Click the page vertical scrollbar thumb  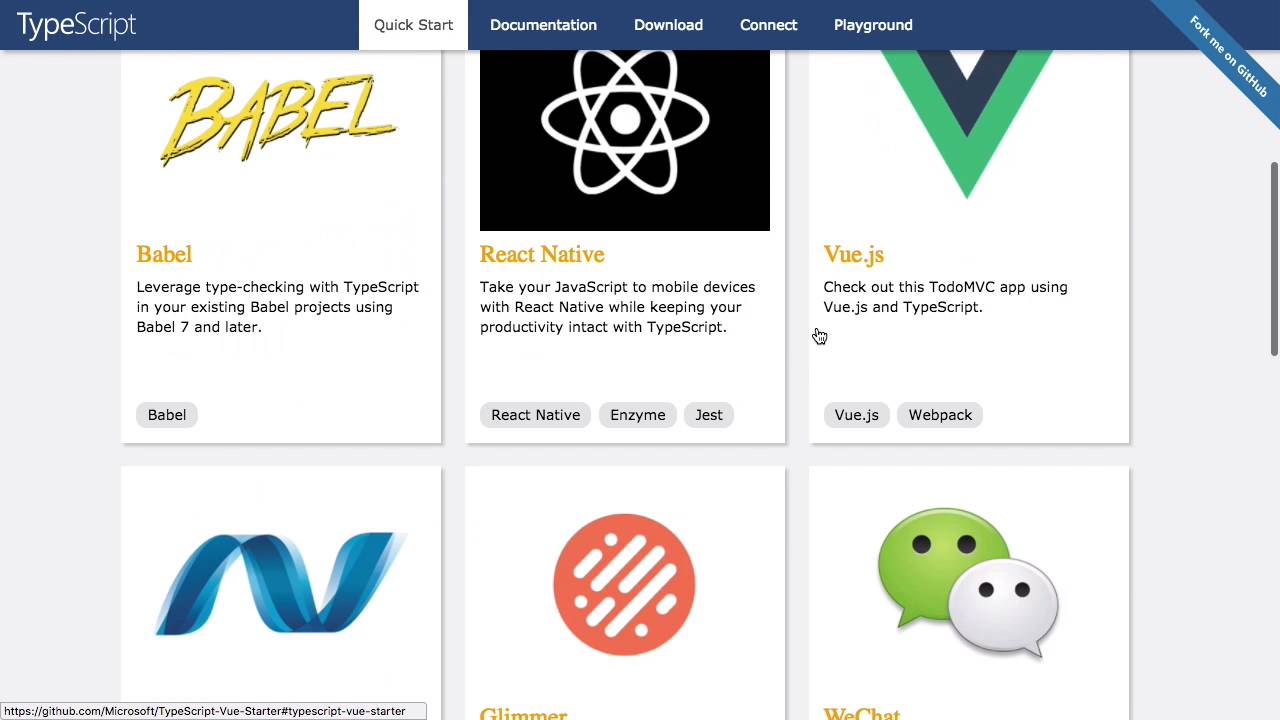pyautogui.click(x=1274, y=258)
